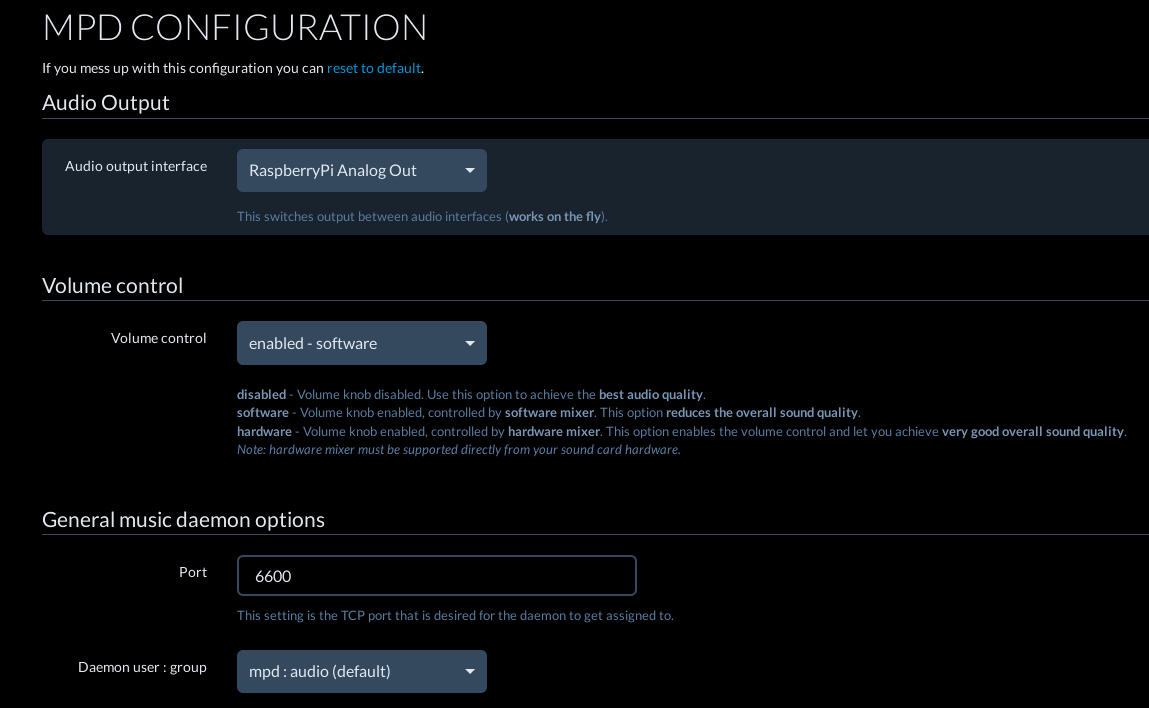Image resolution: width=1149 pixels, height=708 pixels.
Task: Click the caret arrow beside RaspberryPi Analog Out
Action: pyautogui.click(x=470, y=171)
